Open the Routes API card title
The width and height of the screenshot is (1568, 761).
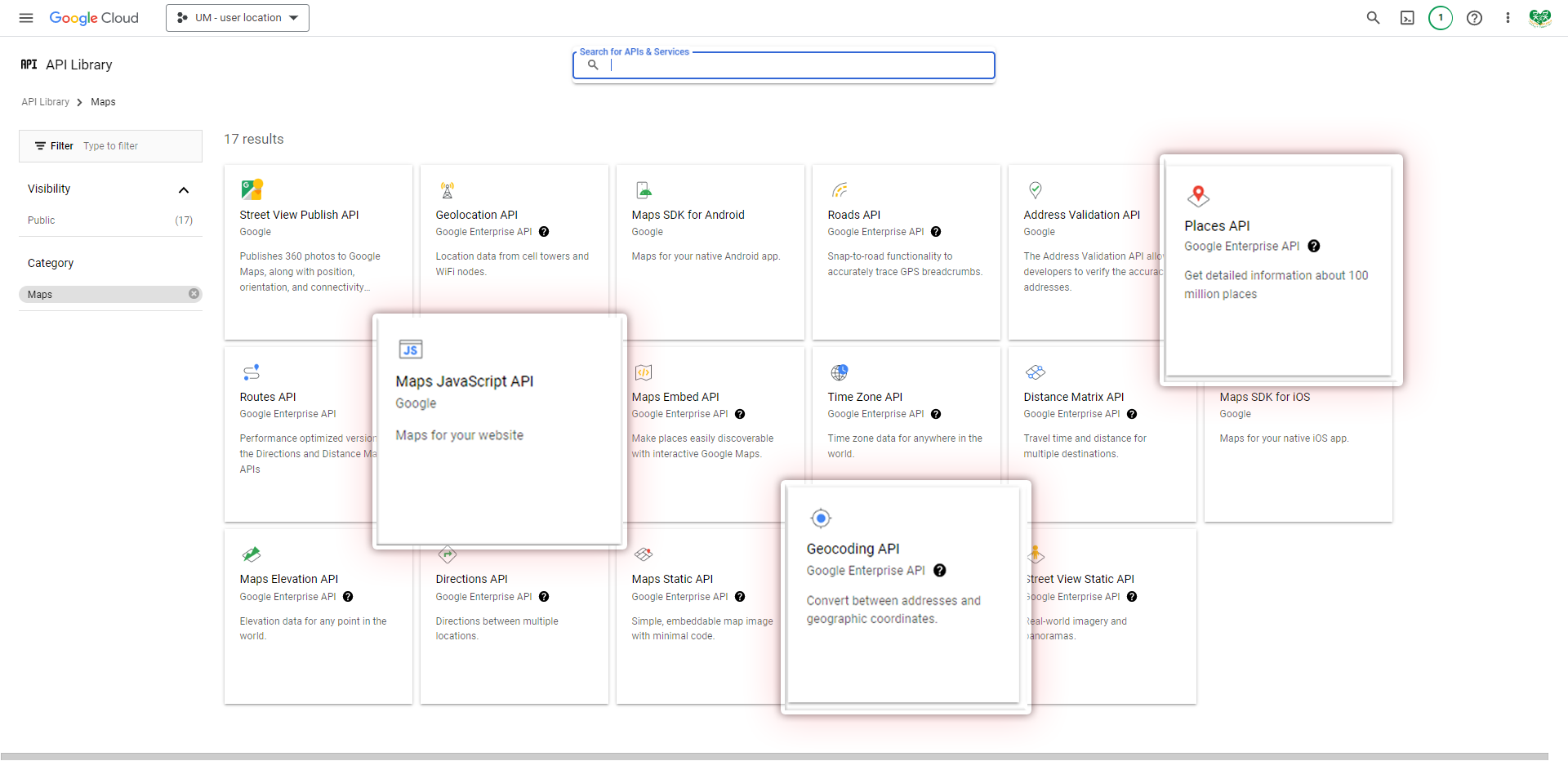(x=268, y=397)
